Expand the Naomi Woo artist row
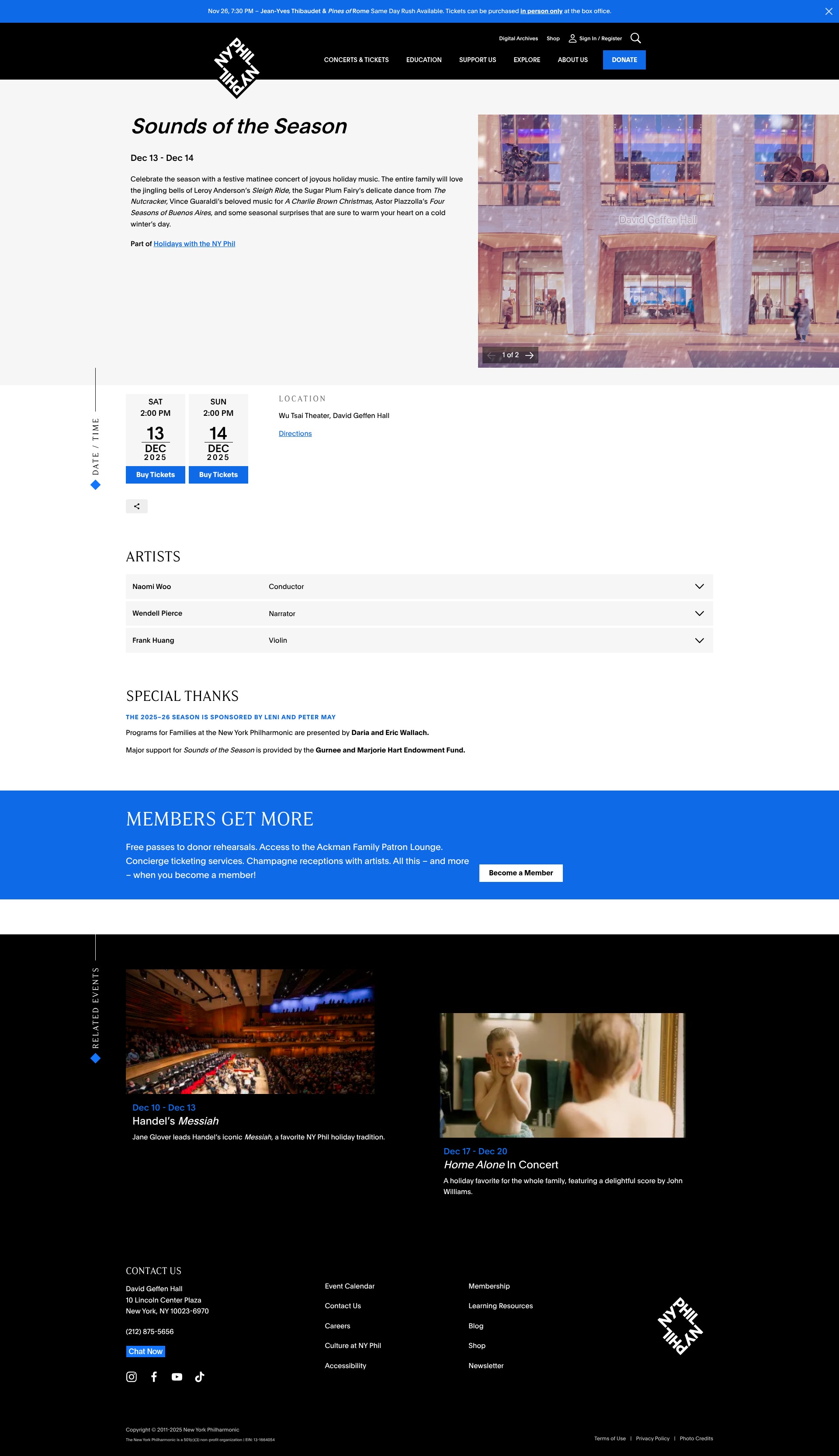Image resolution: width=839 pixels, height=1456 pixels. pos(419,586)
